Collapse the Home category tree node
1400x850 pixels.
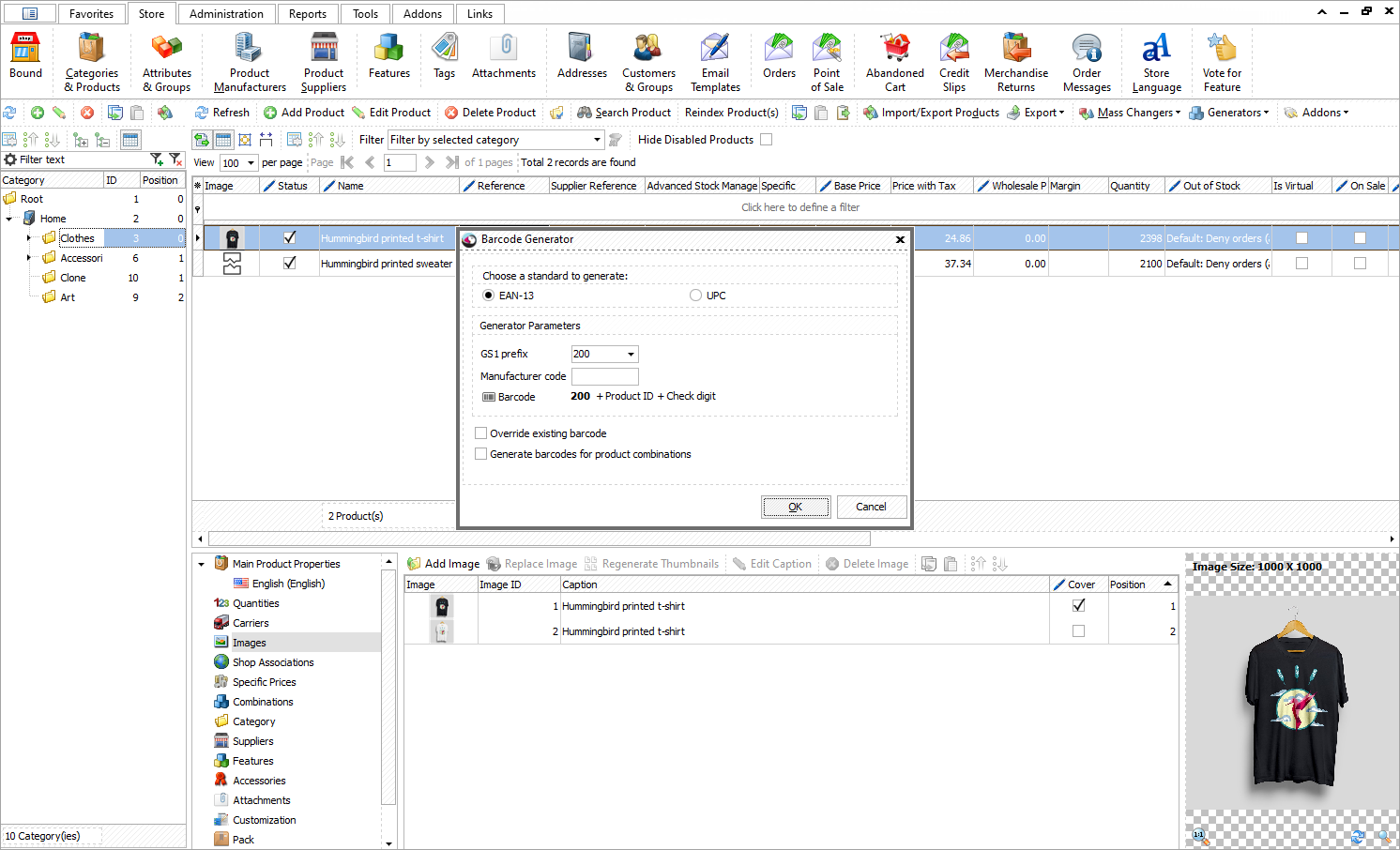pyautogui.click(x=9, y=219)
